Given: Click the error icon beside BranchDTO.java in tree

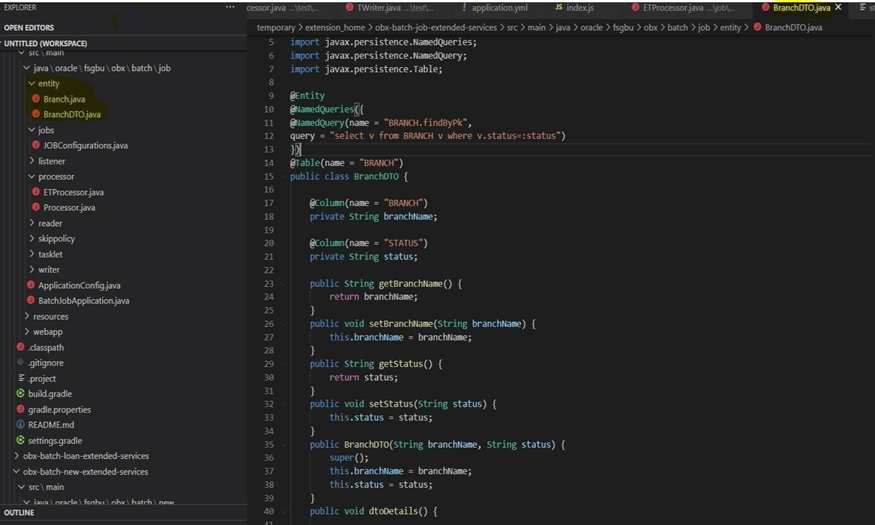Looking at the screenshot, I should click(x=36, y=114).
